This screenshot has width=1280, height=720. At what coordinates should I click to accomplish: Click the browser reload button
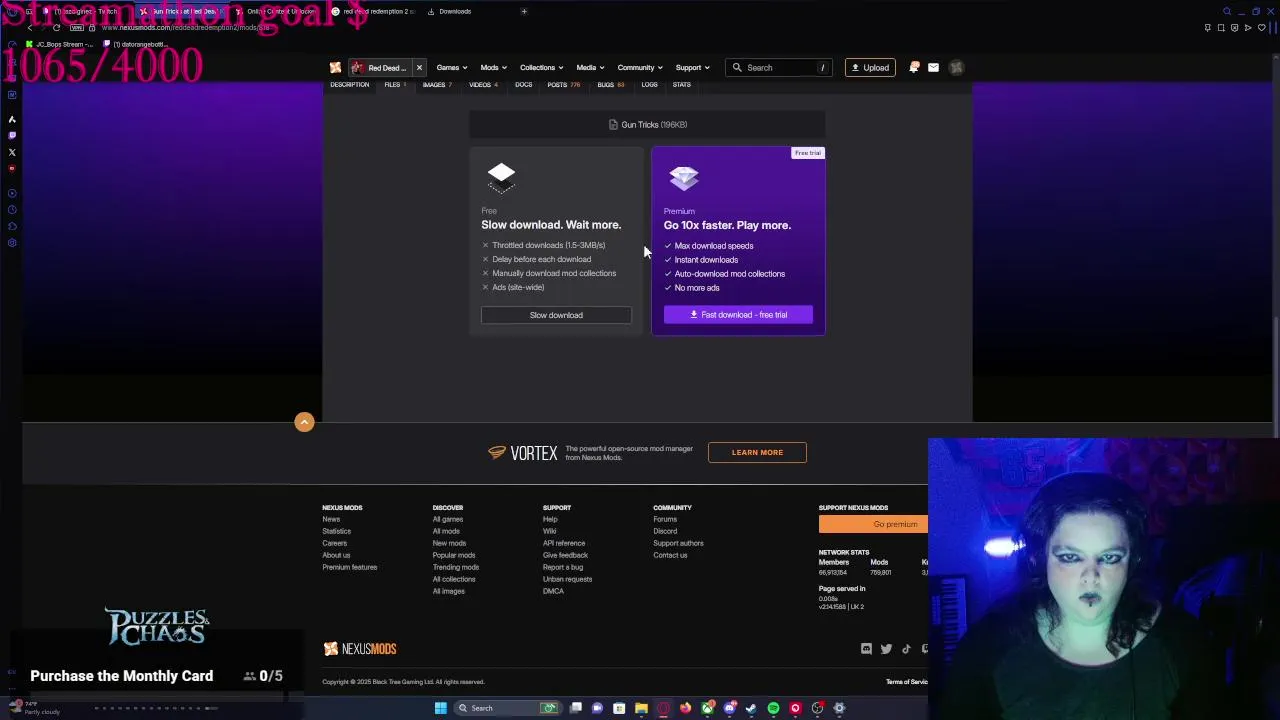click(56, 28)
